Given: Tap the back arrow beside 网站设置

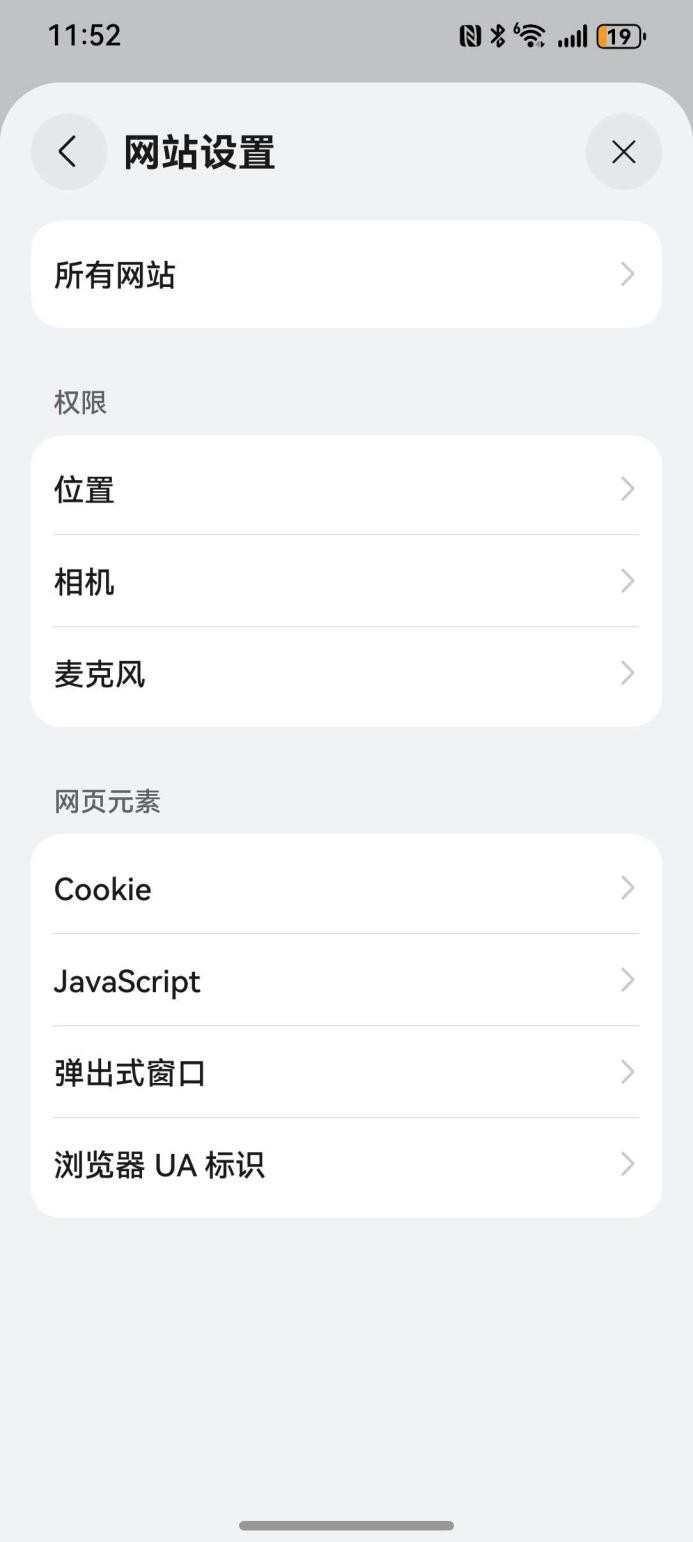Looking at the screenshot, I should [x=68, y=152].
